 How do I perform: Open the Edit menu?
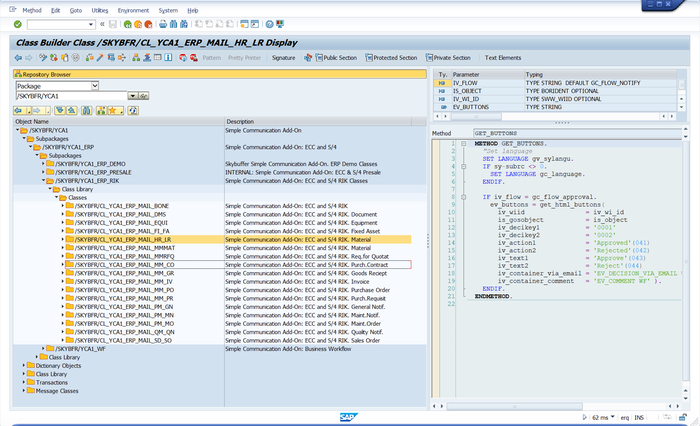[x=55, y=10]
